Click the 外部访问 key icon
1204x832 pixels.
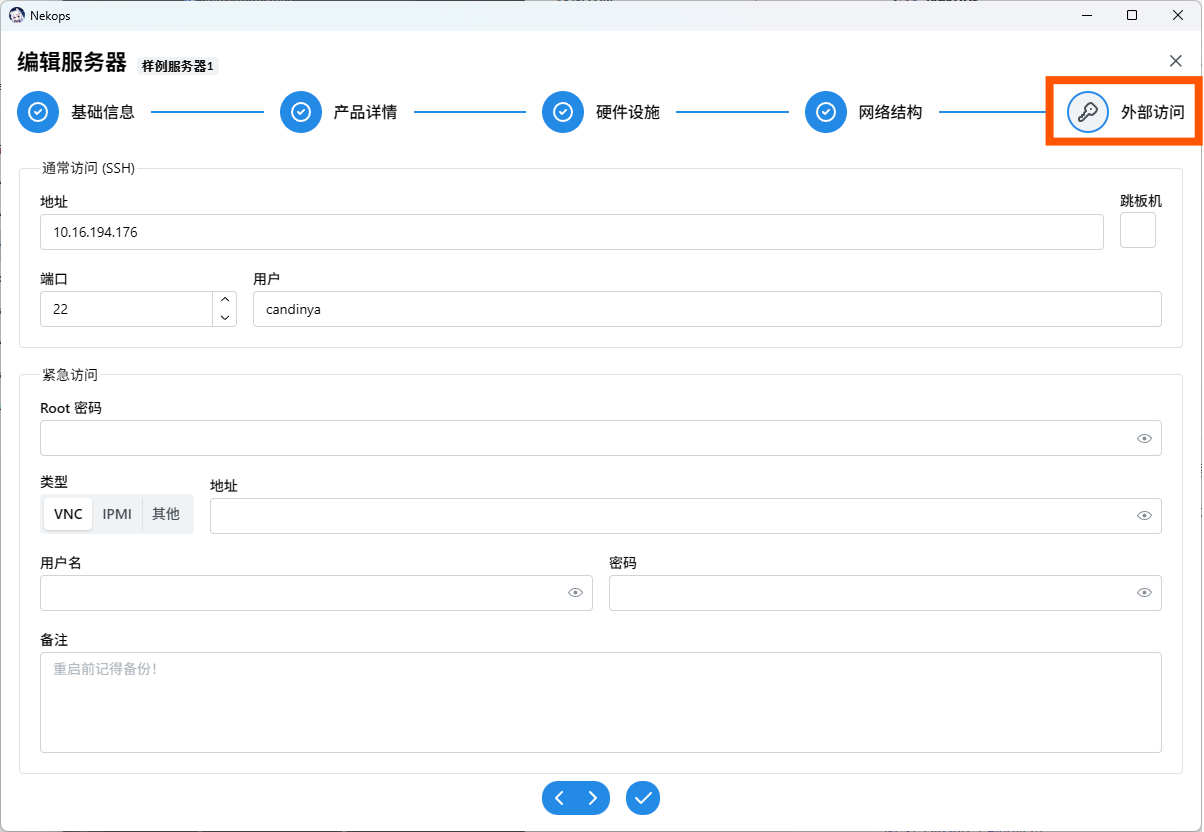pyautogui.click(x=1088, y=112)
